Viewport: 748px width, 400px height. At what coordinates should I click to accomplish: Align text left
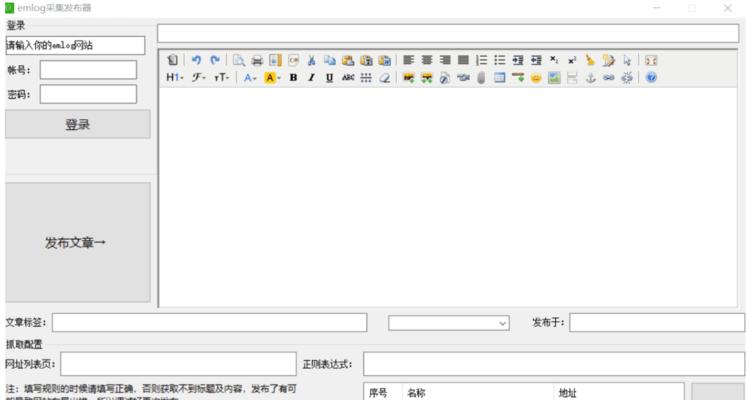tap(408, 60)
